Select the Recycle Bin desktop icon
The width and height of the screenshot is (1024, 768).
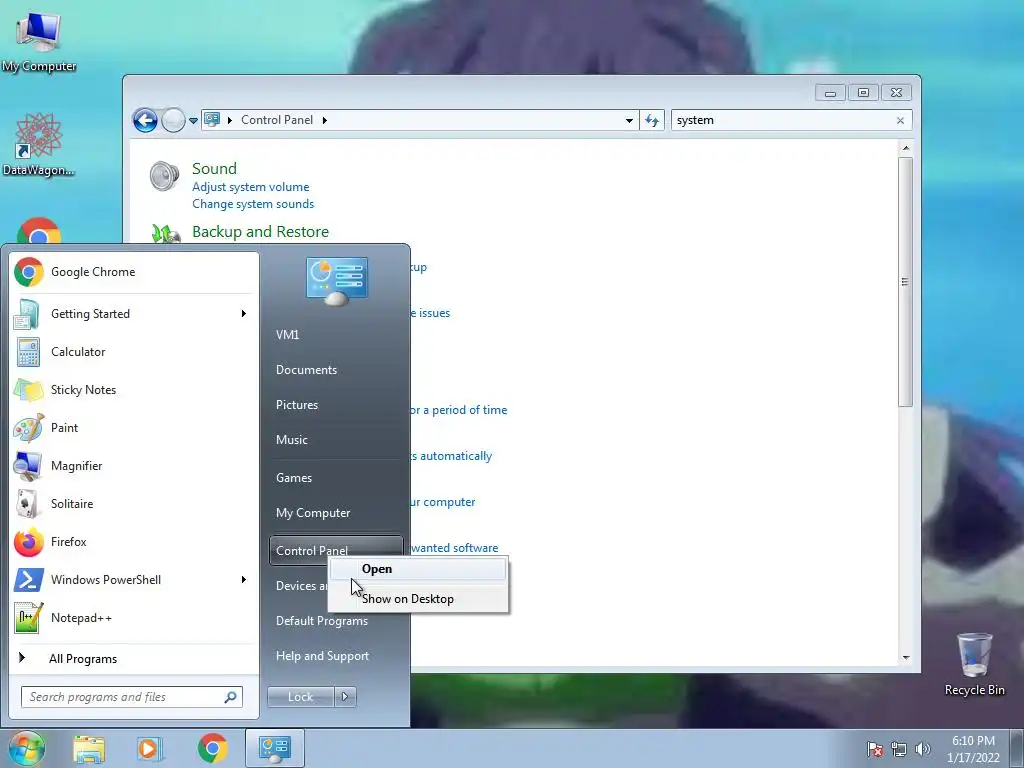[x=974, y=664]
